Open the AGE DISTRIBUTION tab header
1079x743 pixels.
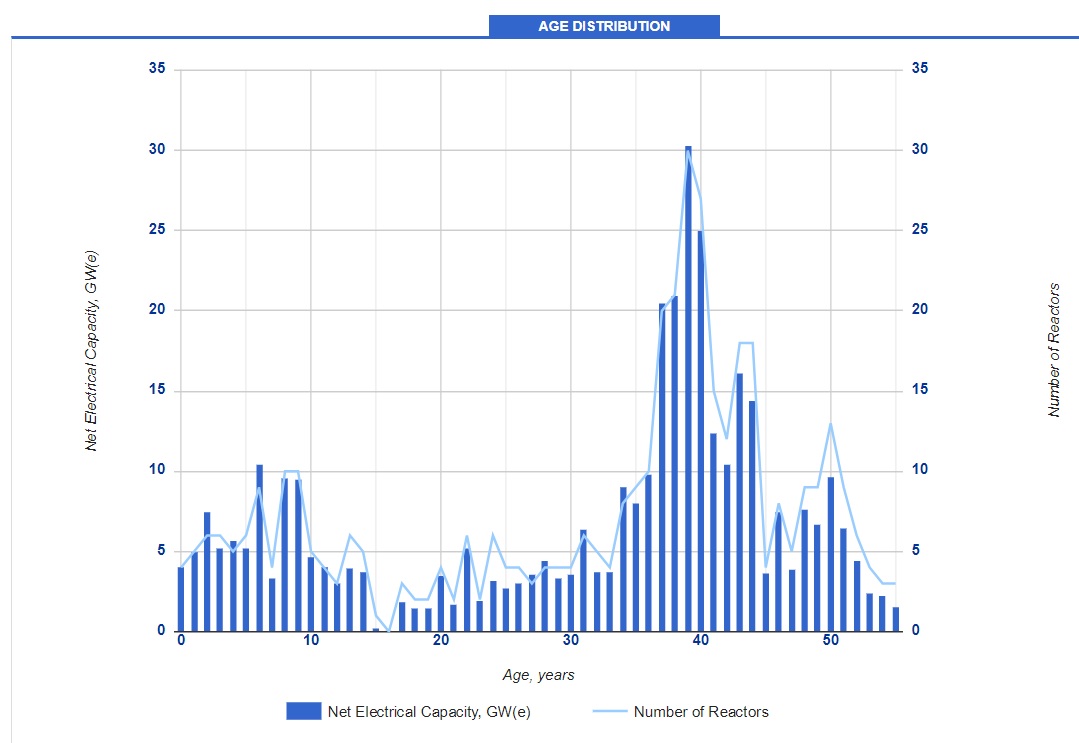click(604, 26)
